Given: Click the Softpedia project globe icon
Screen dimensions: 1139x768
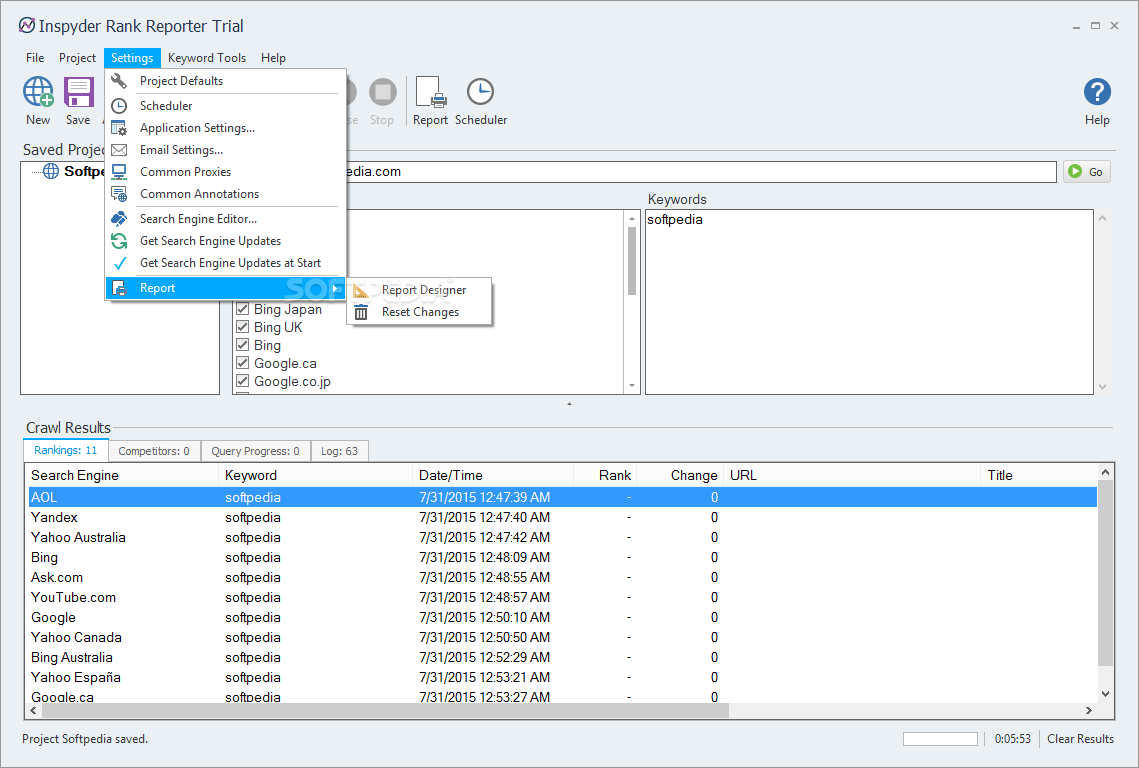Looking at the screenshot, I should 51,171.
